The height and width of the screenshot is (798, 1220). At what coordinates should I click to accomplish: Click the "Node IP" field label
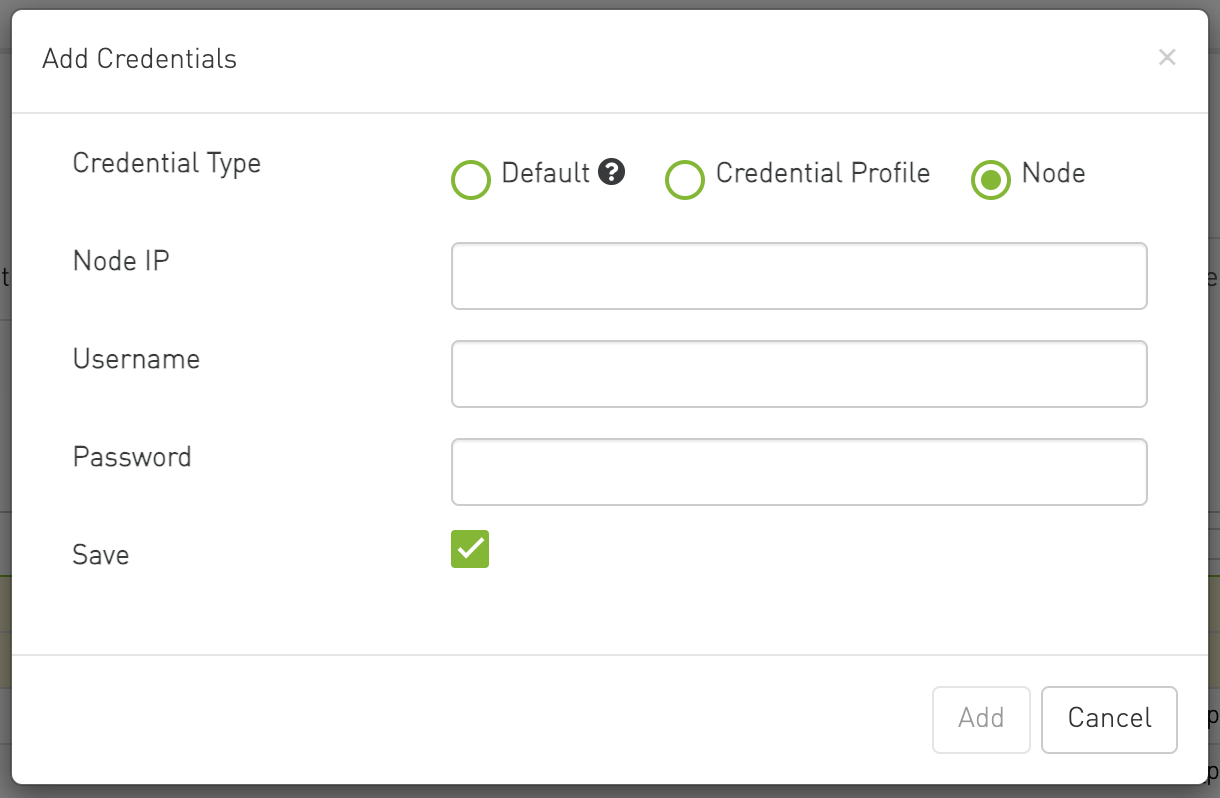(121, 261)
